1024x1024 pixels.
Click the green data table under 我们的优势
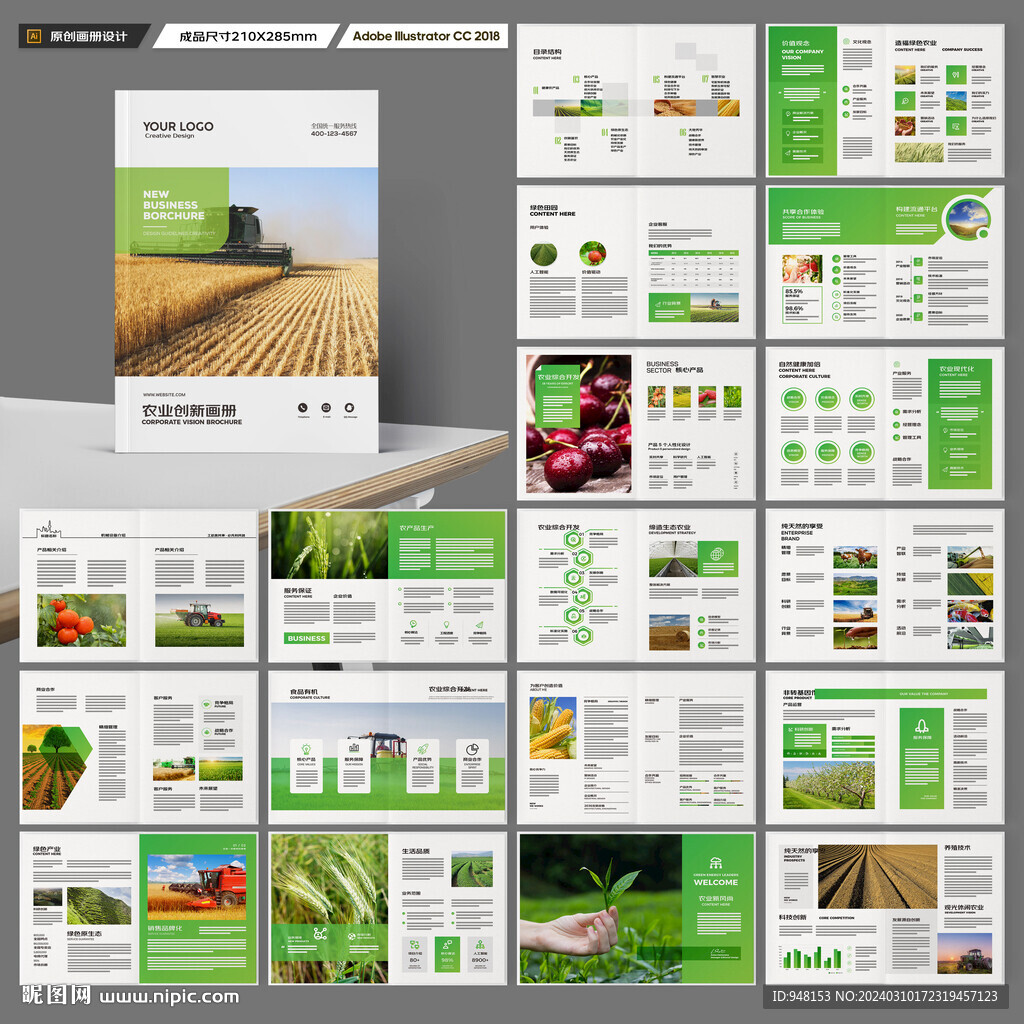pos(694,269)
